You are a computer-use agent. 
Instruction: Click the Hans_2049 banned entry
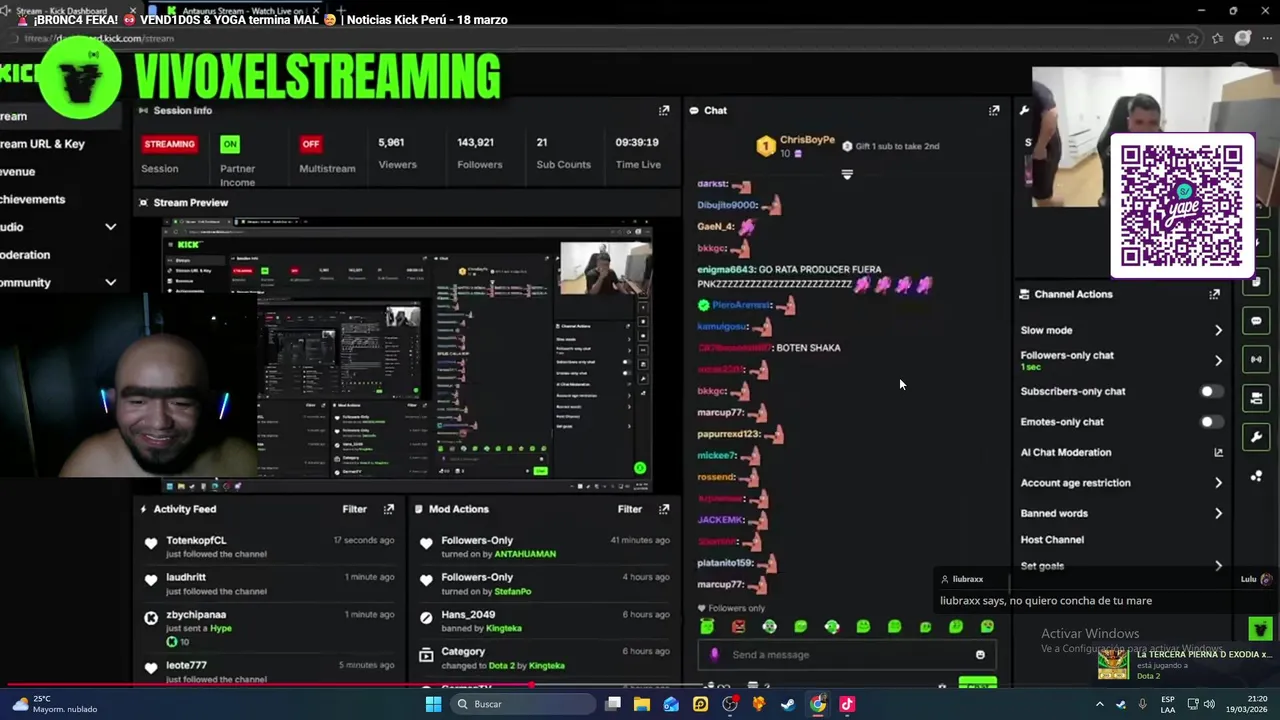click(x=543, y=621)
